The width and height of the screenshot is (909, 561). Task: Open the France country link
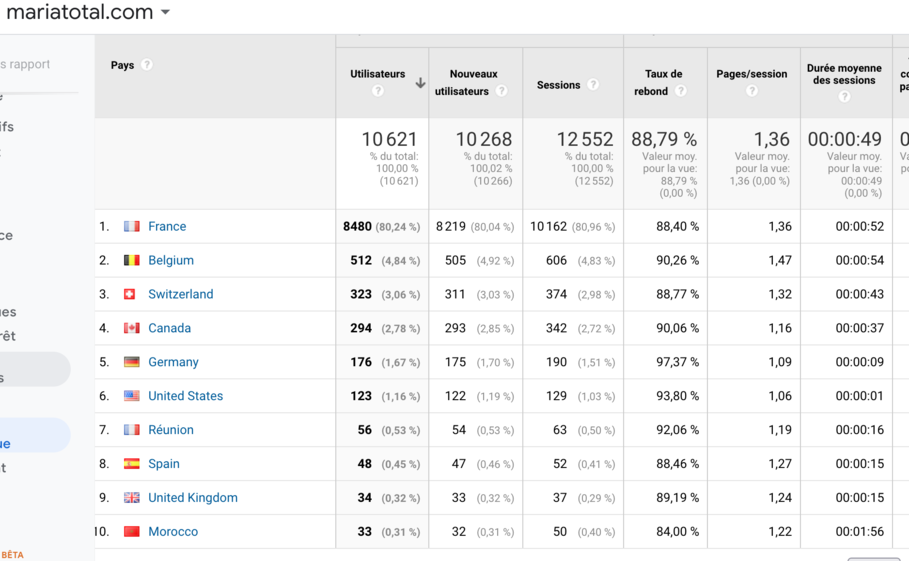coord(167,227)
